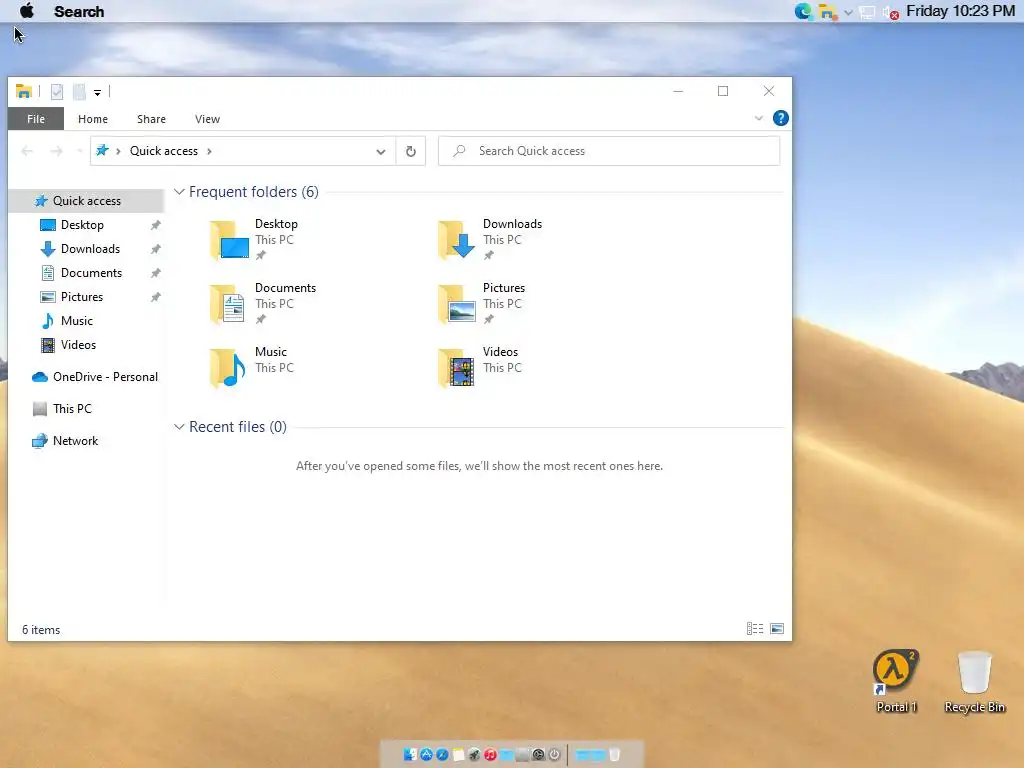Open Documents in the navigation pane
Screen dimensions: 1024x768
[91, 273]
